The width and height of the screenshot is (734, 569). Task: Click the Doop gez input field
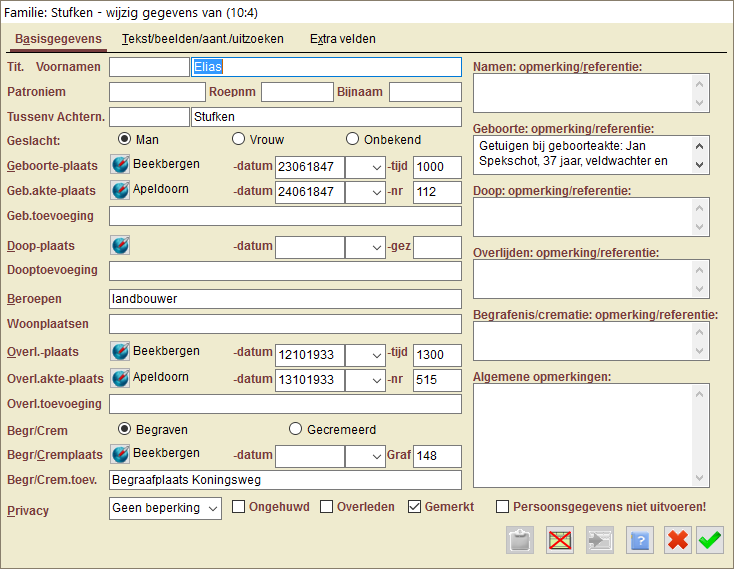[437, 248]
